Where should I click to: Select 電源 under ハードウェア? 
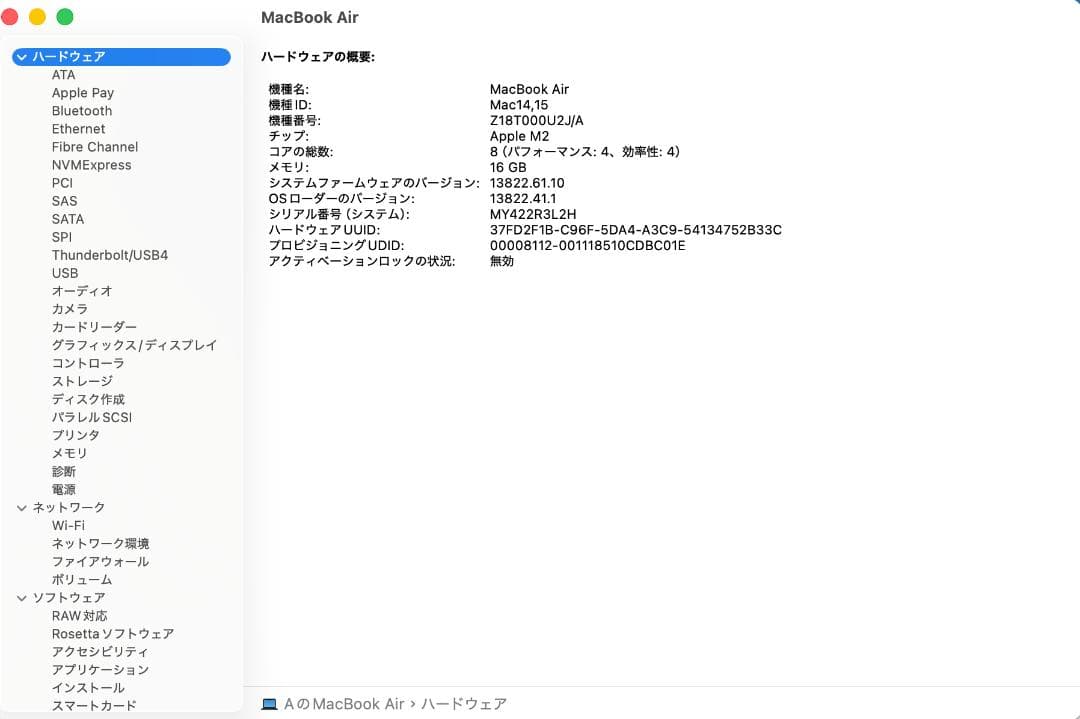(63, 489)
